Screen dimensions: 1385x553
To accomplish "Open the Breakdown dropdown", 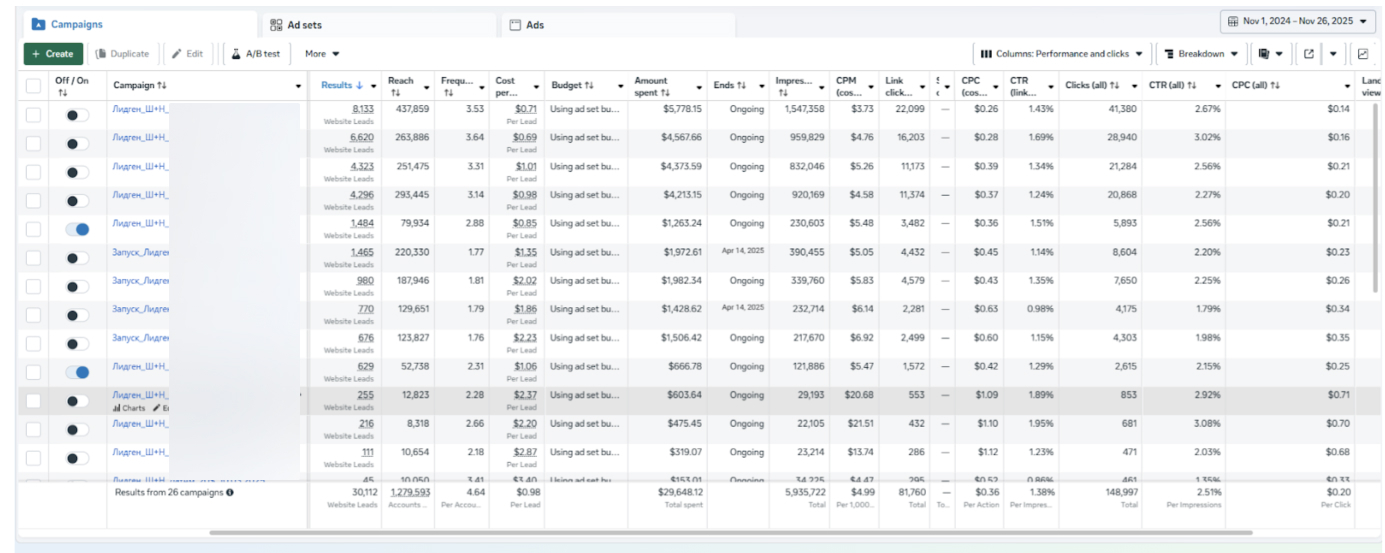I will tap(1202, 54).
